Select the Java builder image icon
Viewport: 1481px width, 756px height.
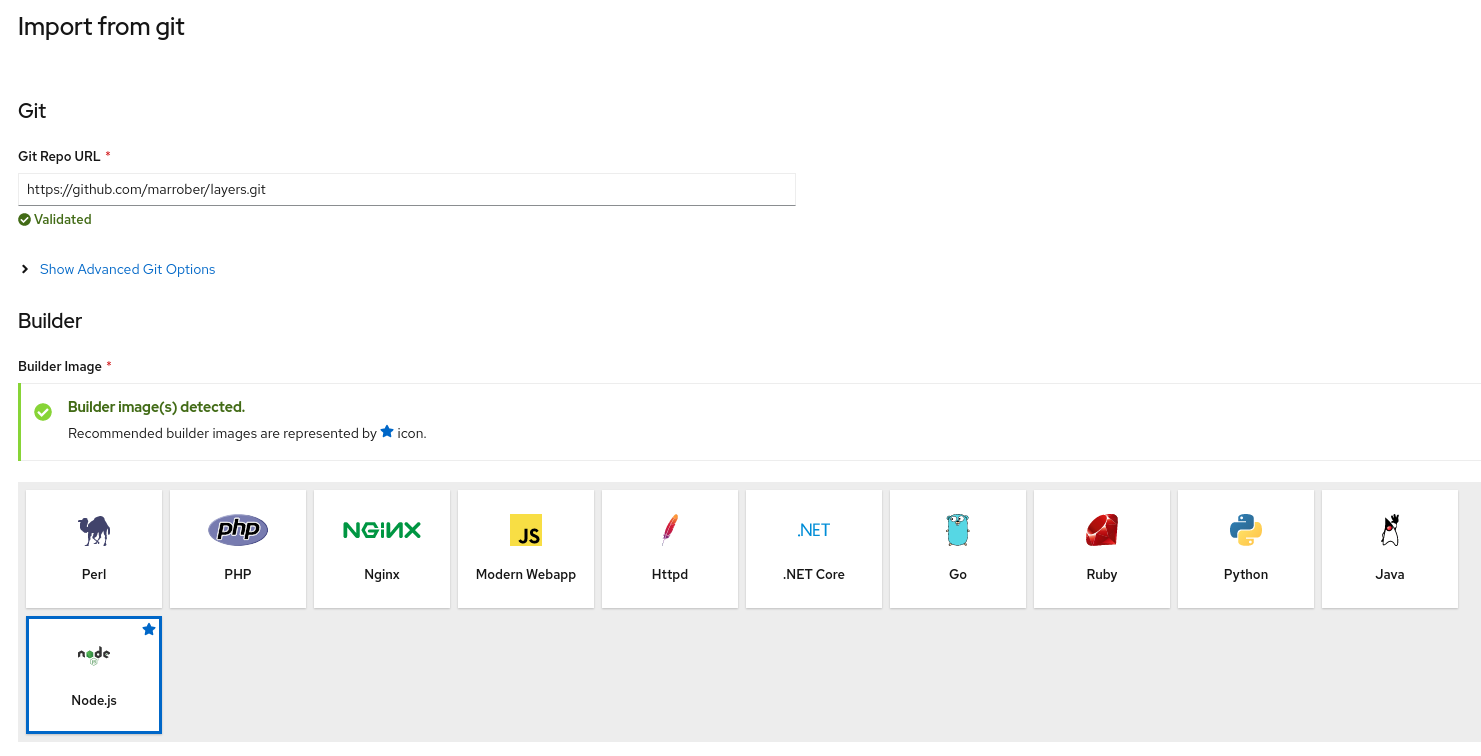pos(1390,530)
